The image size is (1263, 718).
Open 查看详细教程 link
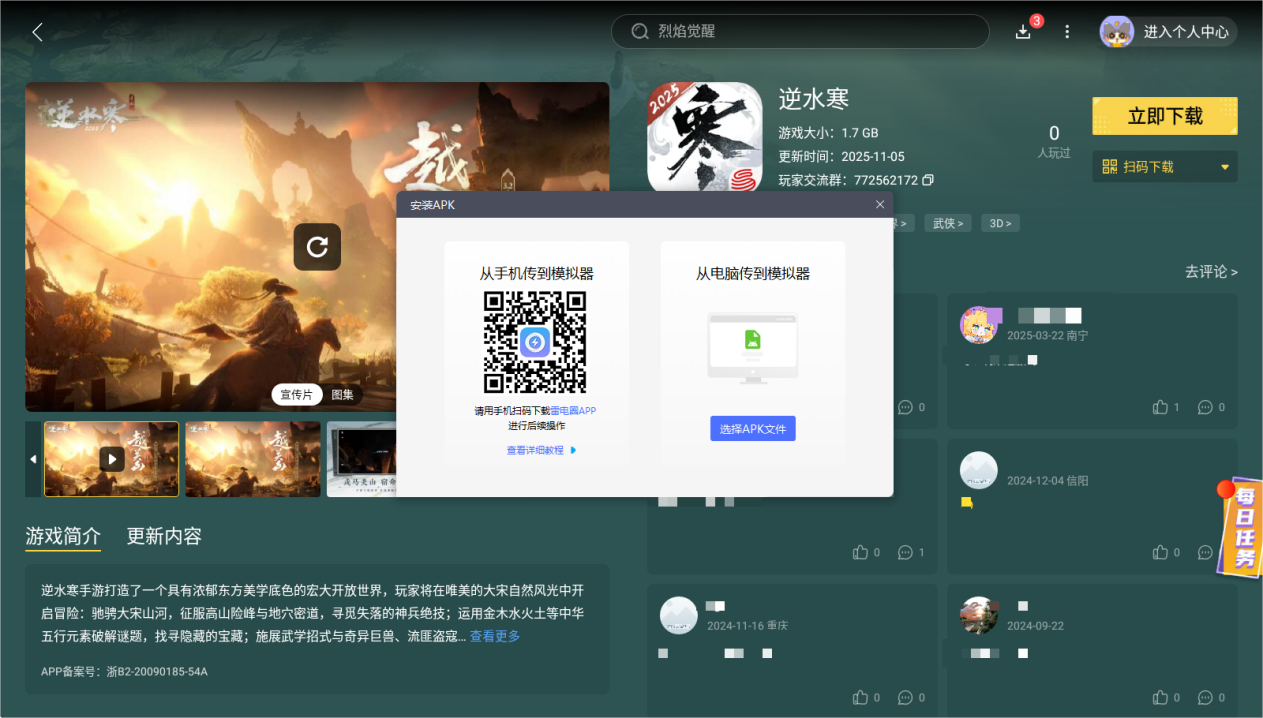point(541,451)
